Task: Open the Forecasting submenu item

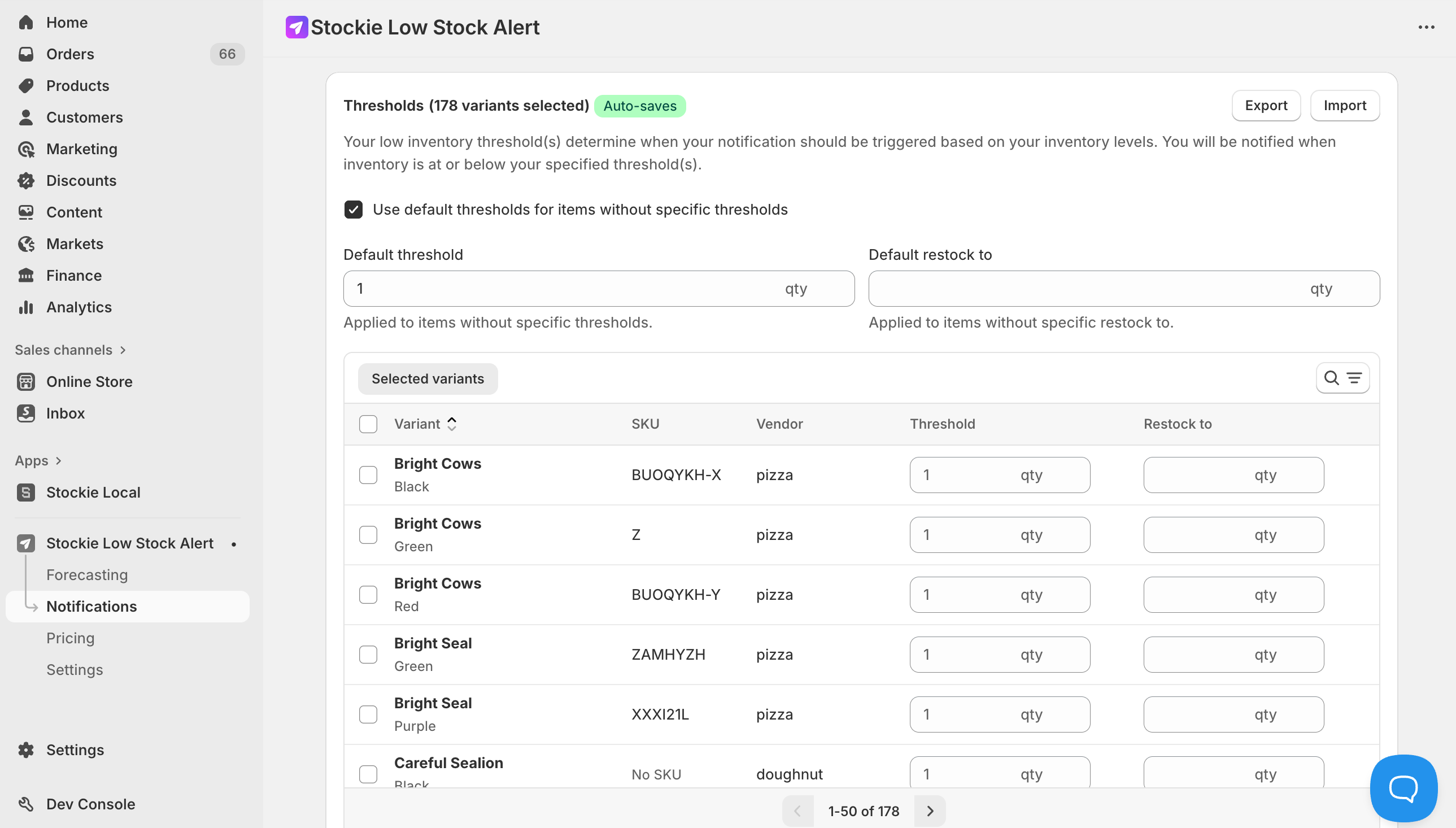Action: pyautogui.click(x=87, y=575)
